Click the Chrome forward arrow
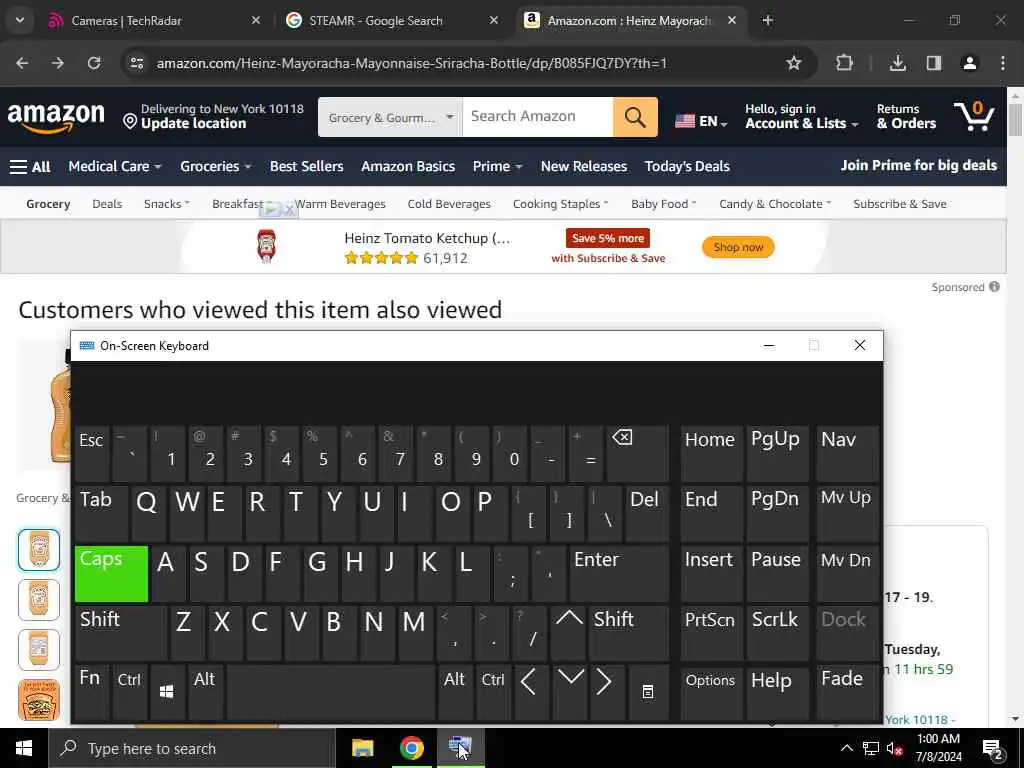The width and height of the screenshot is (1024, 768). tap(57, 63)
